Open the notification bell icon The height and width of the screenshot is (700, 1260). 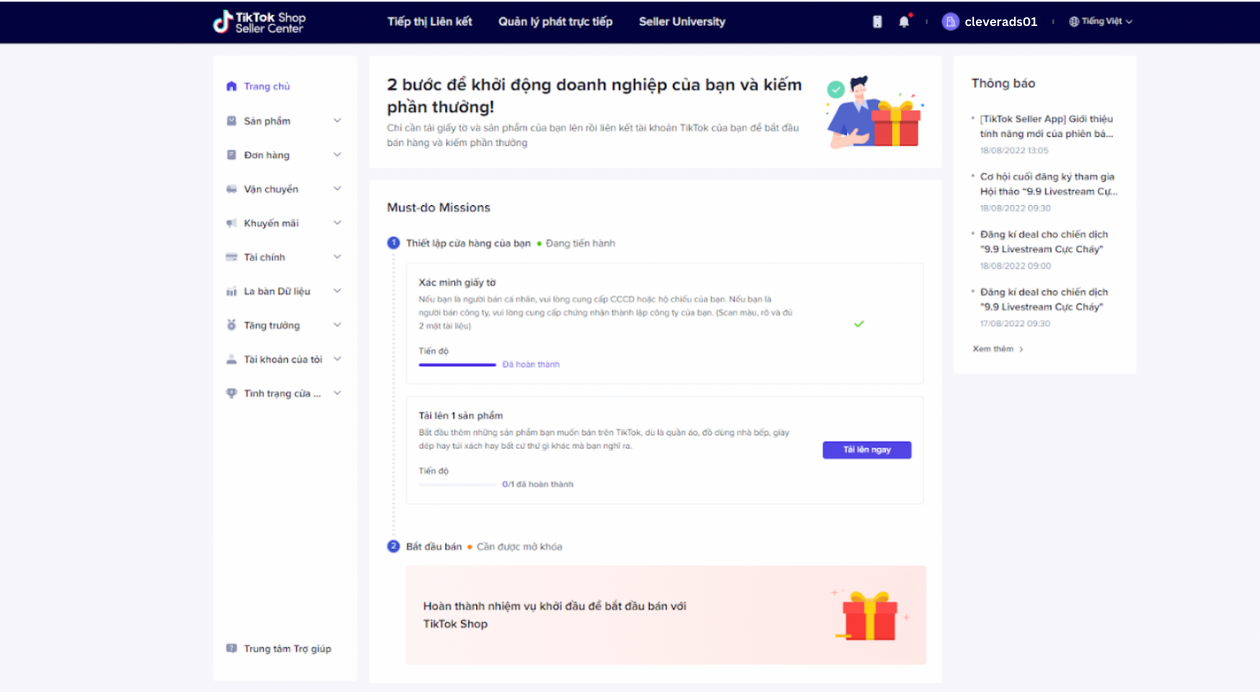[904, 21]
